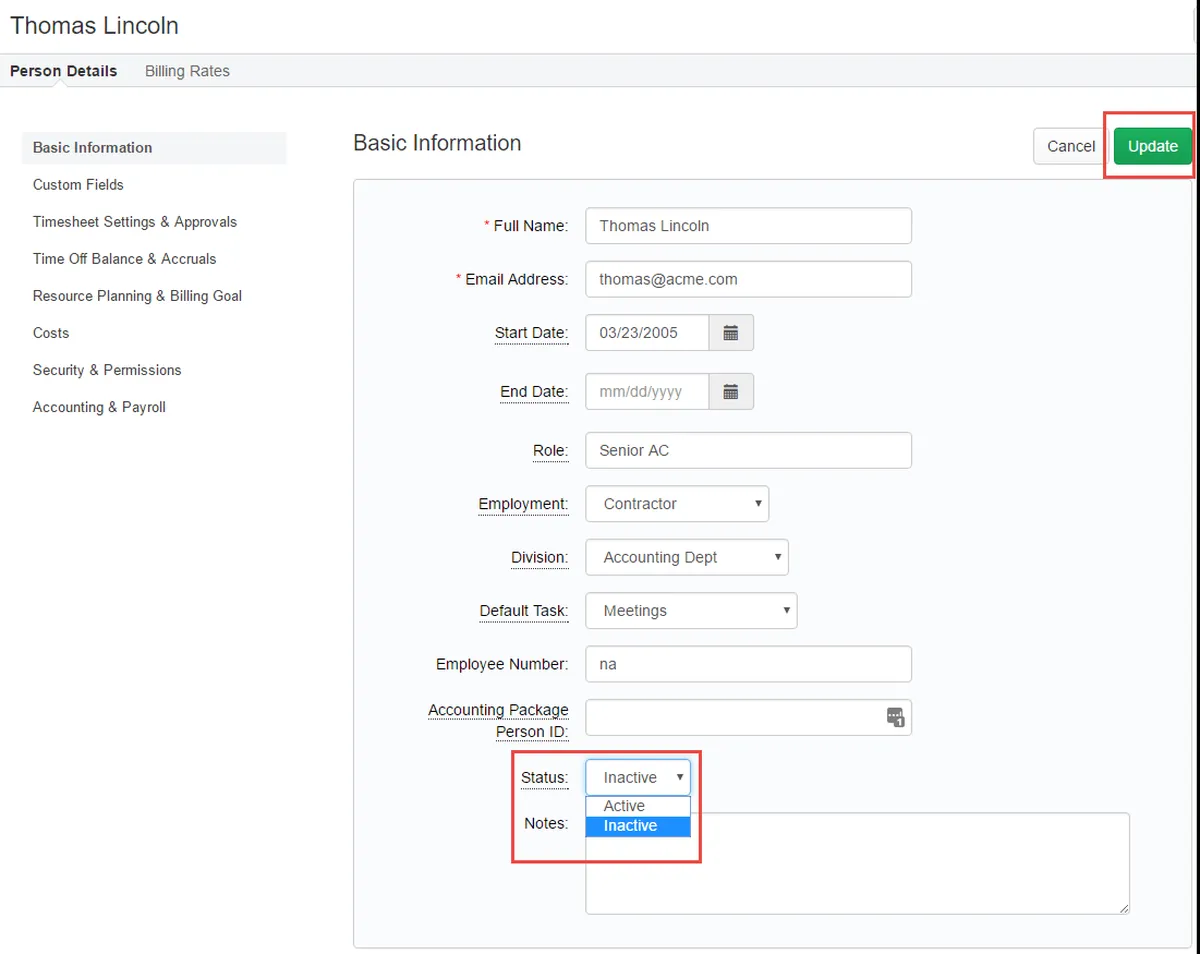This screenshot has width=1200, height=954.
Task: Click the green Update button
Action: pos(1152,146)
